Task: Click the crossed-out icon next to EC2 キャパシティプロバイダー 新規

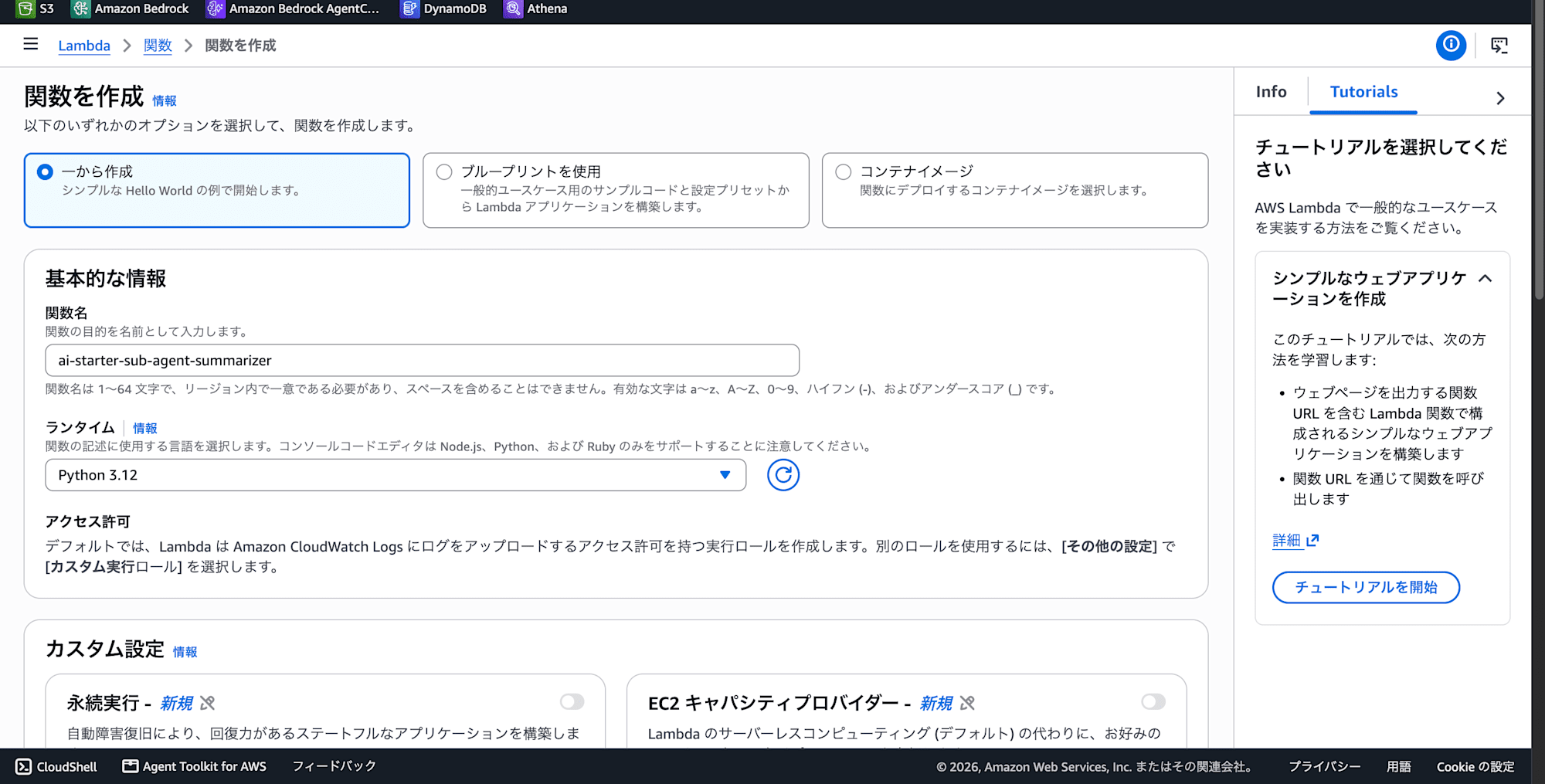Action: [x=967, y=703]
